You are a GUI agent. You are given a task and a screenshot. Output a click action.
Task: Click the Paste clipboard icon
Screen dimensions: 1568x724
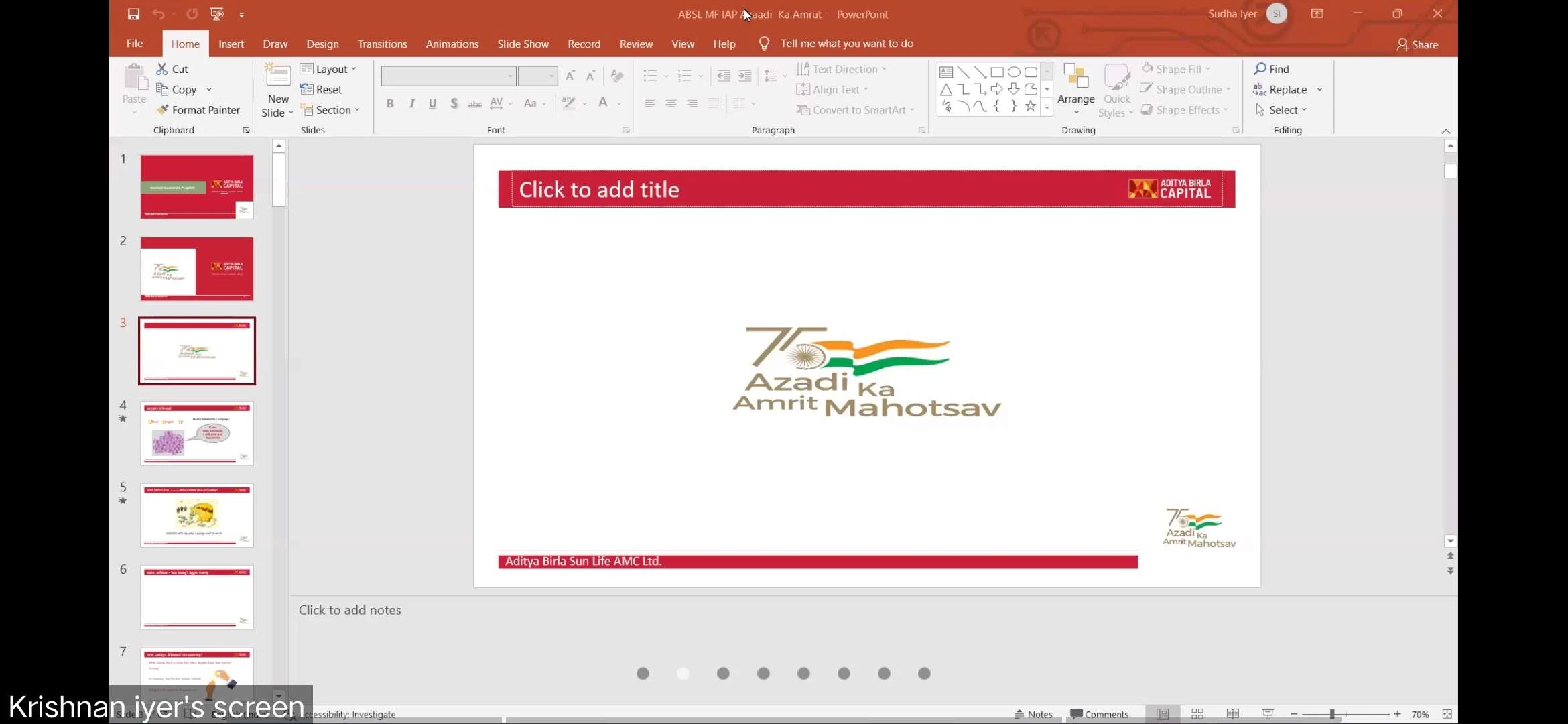[135, 77]
